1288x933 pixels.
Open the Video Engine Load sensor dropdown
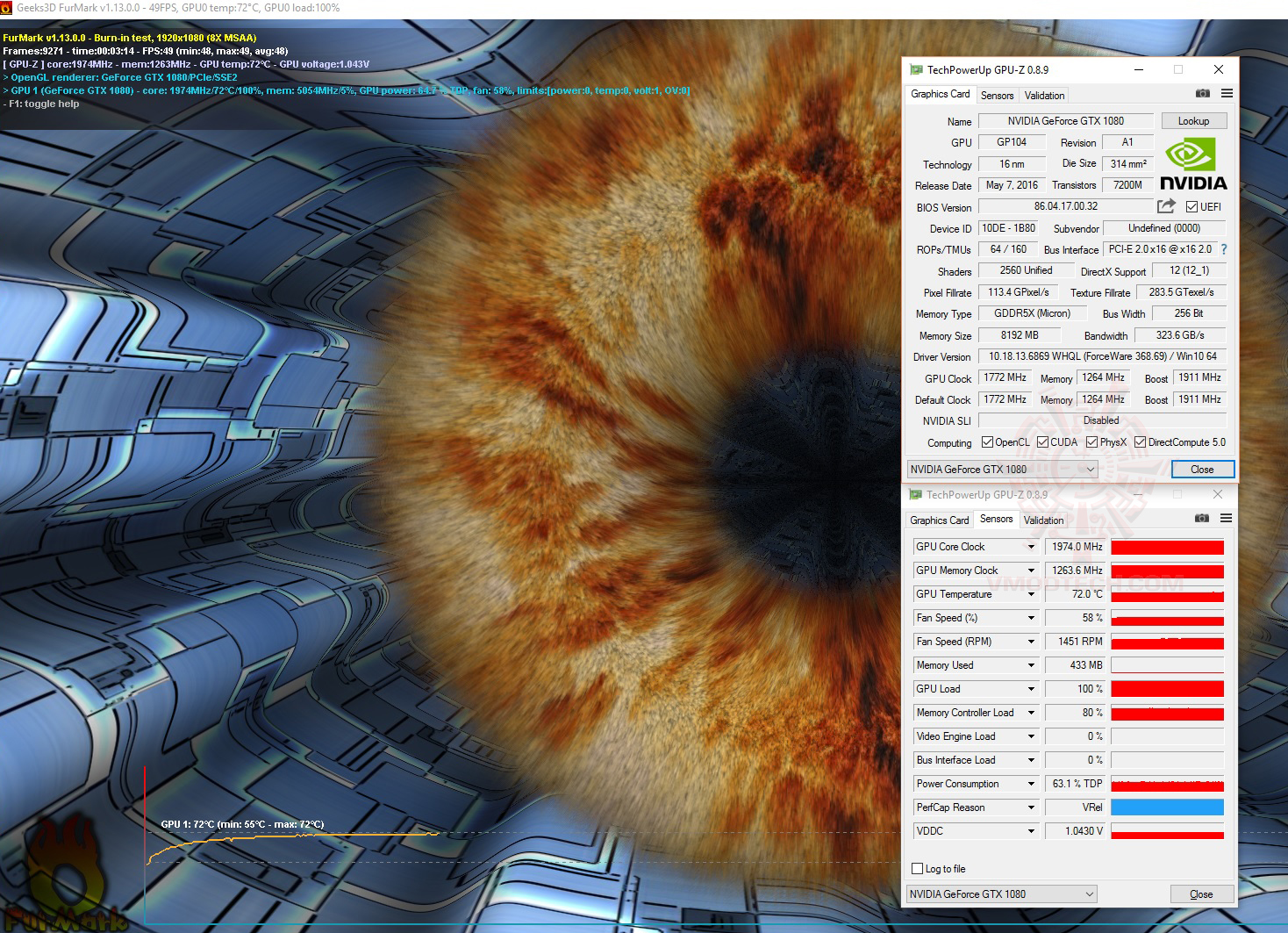point(1031,736)
